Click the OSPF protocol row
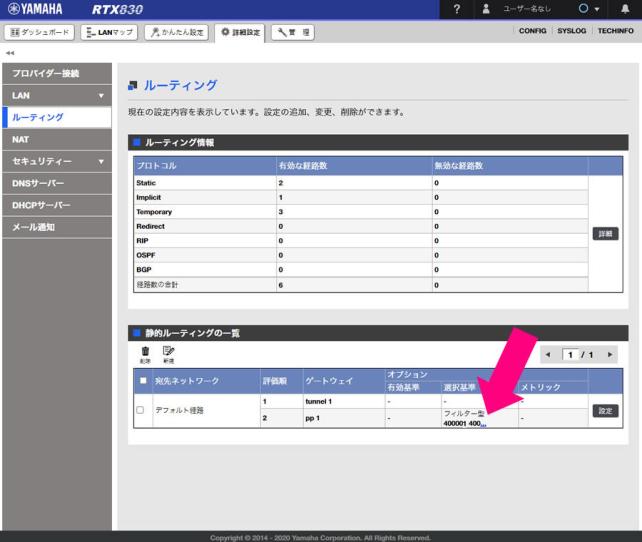The height and width of the screenshot is (542, 642). point(361,255)
